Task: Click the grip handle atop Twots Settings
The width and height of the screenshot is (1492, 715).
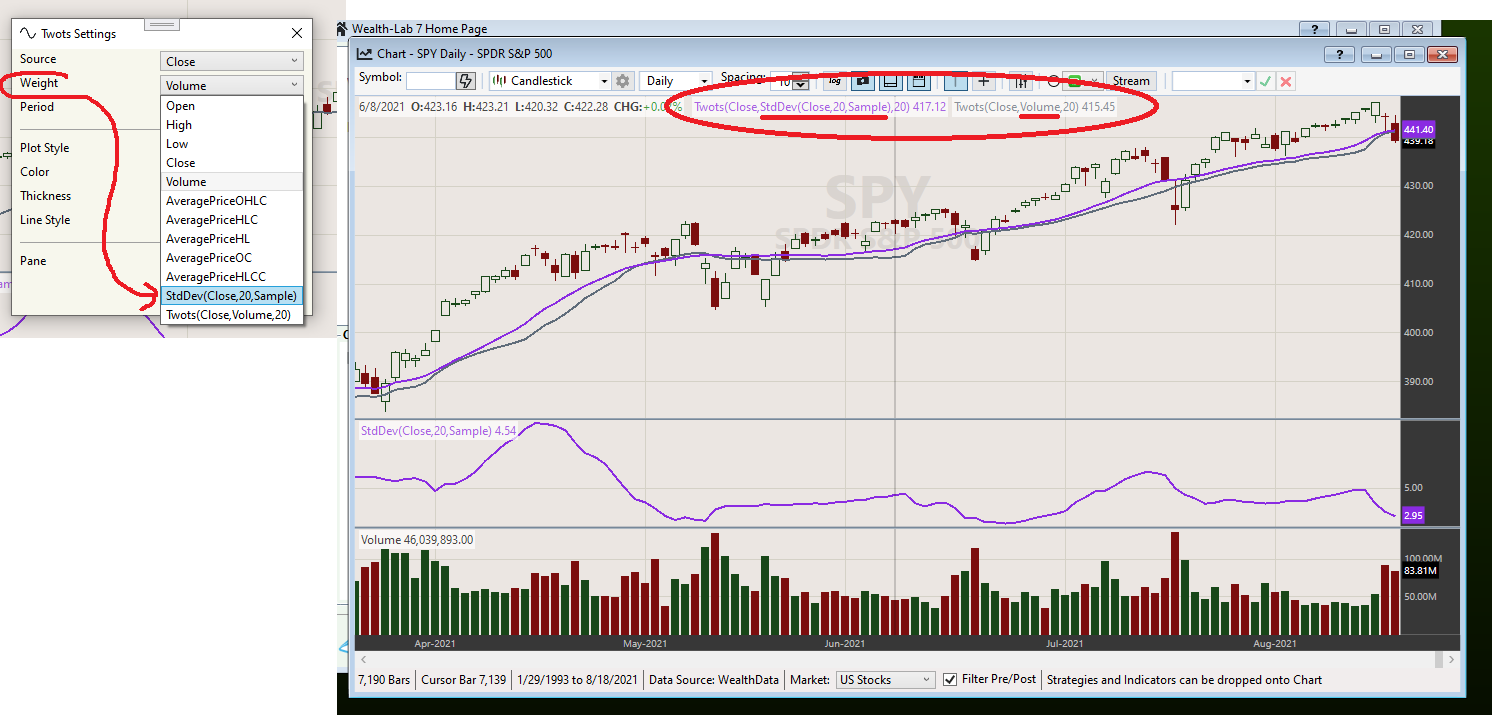Action: tap(162, 24)
